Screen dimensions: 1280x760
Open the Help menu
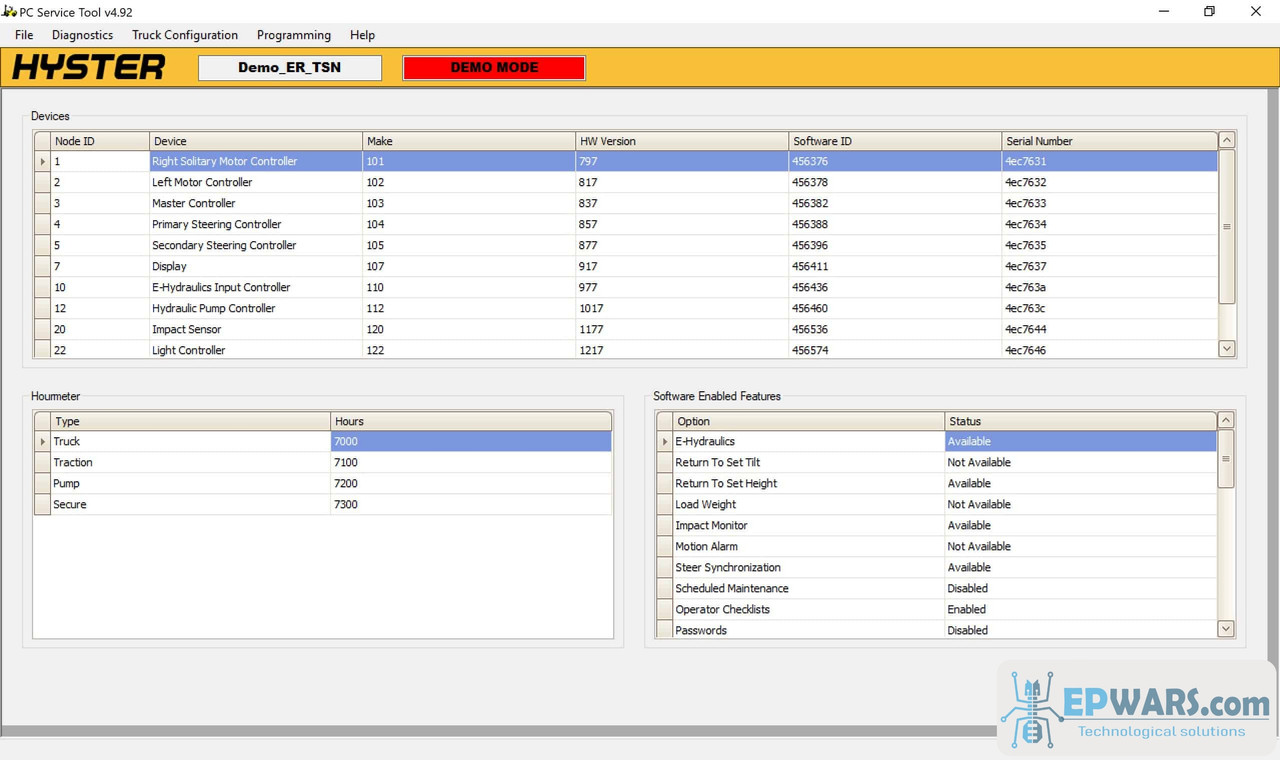coord(362,35)
